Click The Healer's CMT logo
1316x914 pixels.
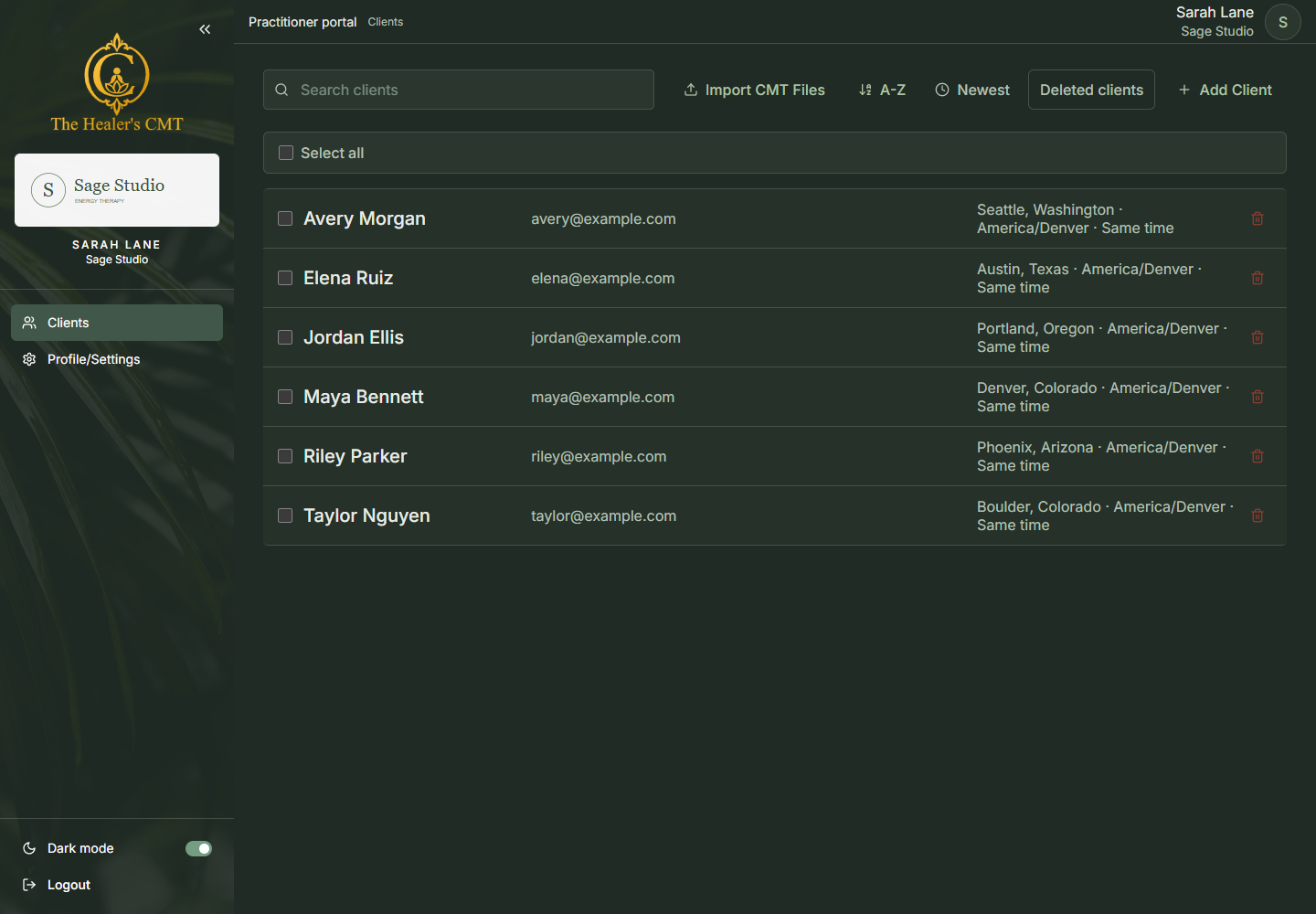(x=117, y=83)
